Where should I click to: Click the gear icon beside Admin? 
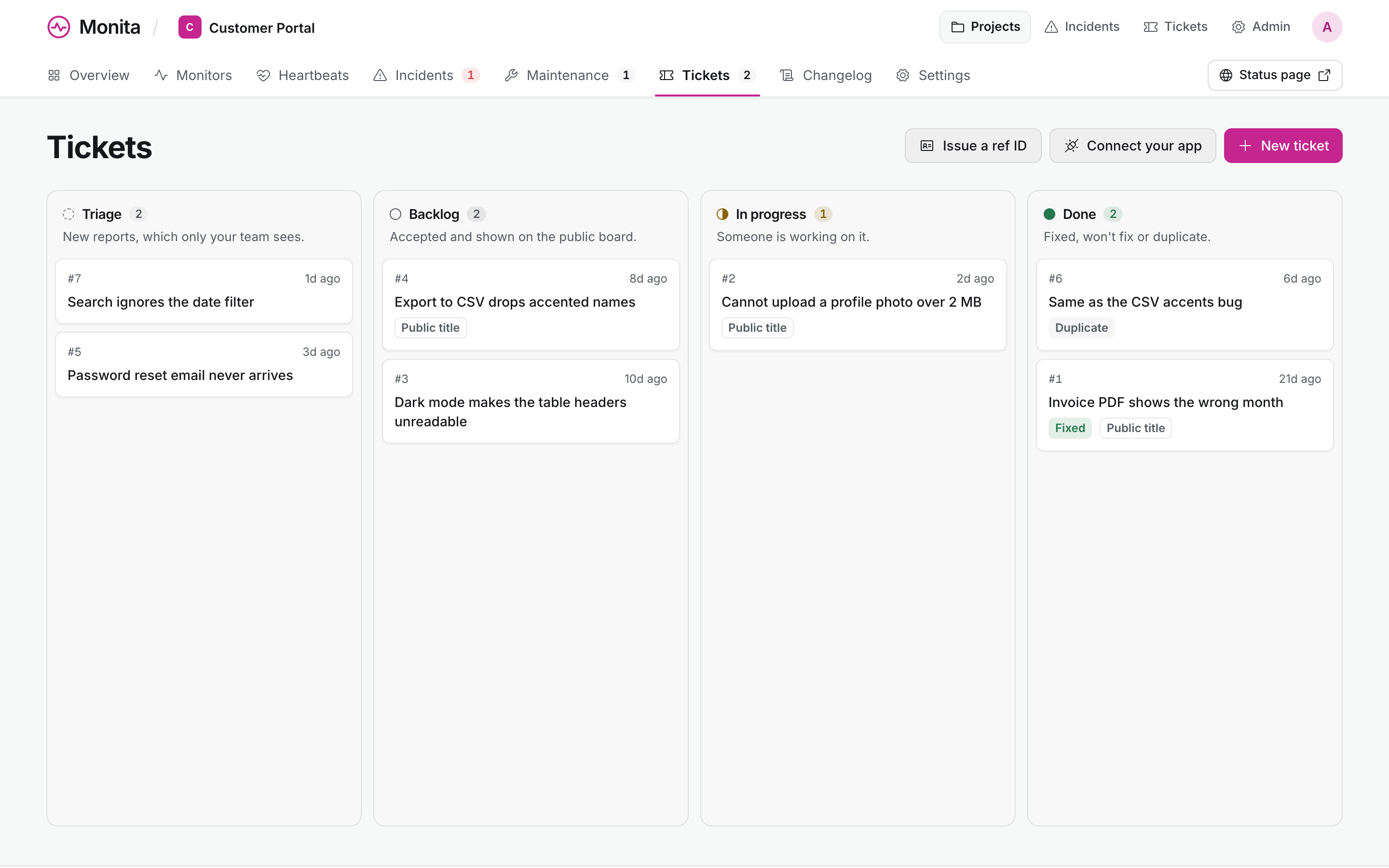point(1238,27)
